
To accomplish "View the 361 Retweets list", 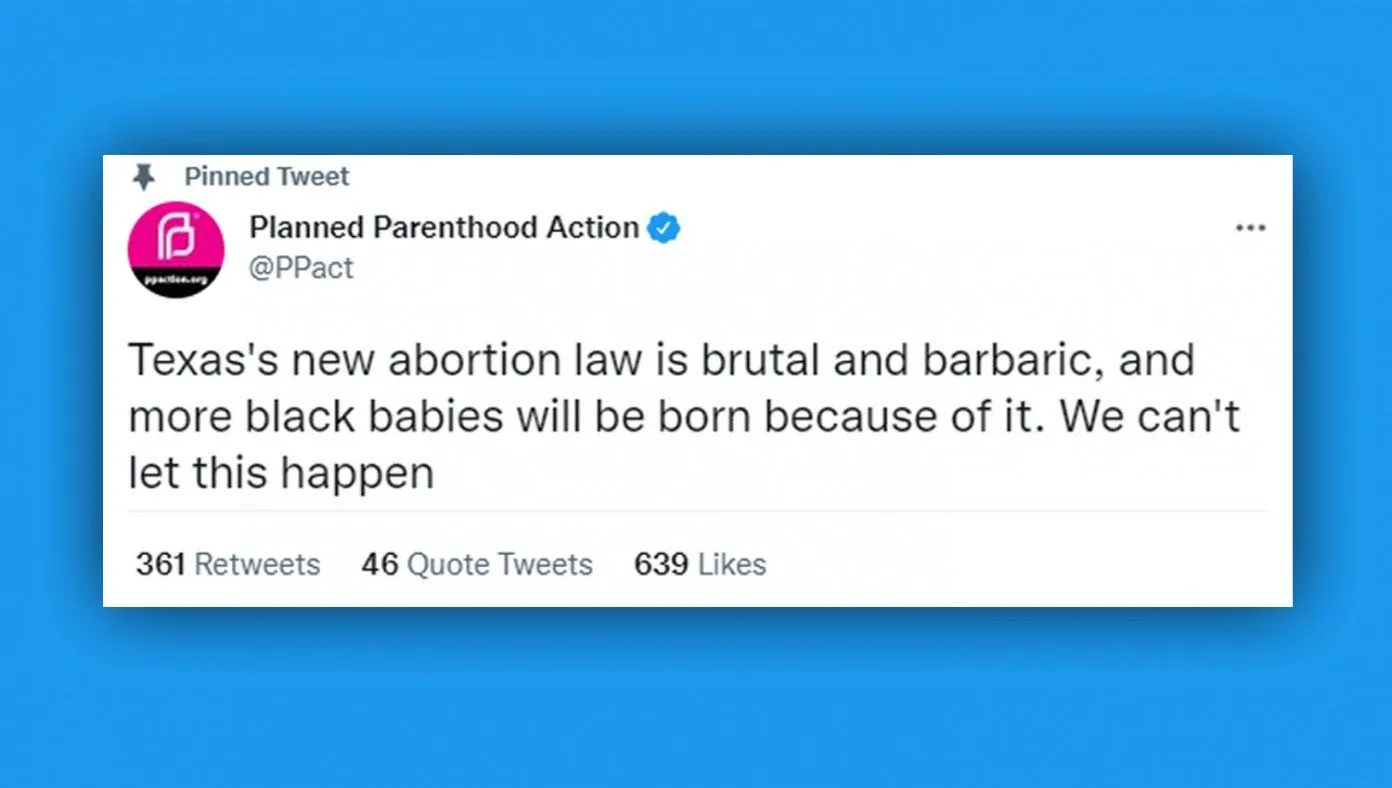I will tap(228, 564).
